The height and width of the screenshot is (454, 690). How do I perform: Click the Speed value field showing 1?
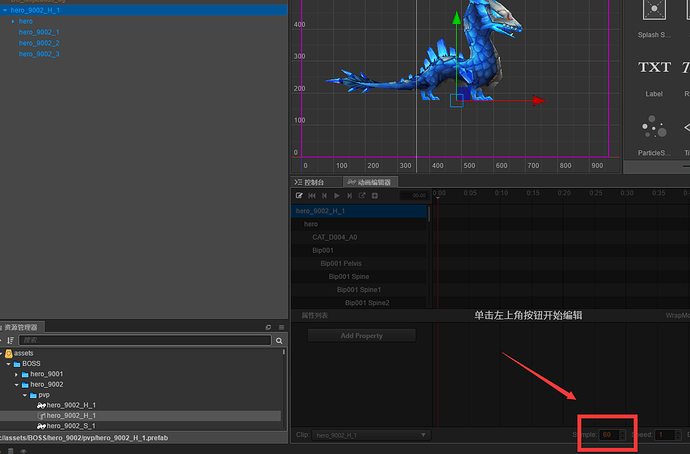[665, 435]
